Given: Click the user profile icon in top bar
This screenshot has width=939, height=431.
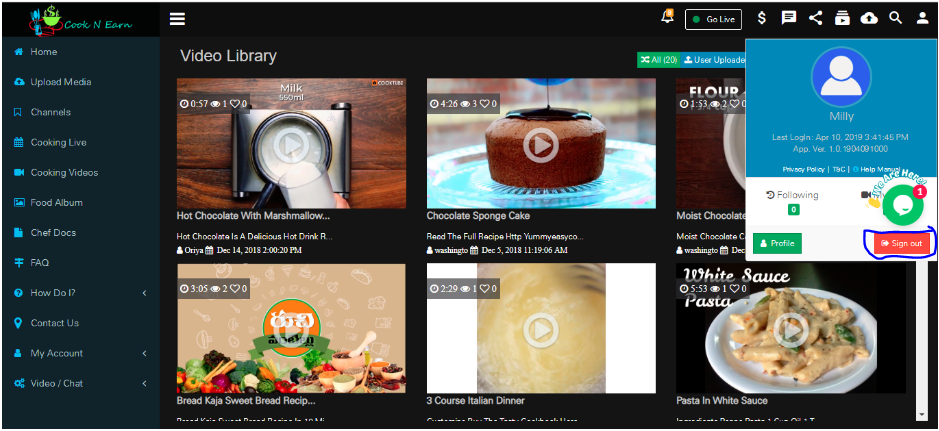Looking at the screenshot, I should coord(922,19).
